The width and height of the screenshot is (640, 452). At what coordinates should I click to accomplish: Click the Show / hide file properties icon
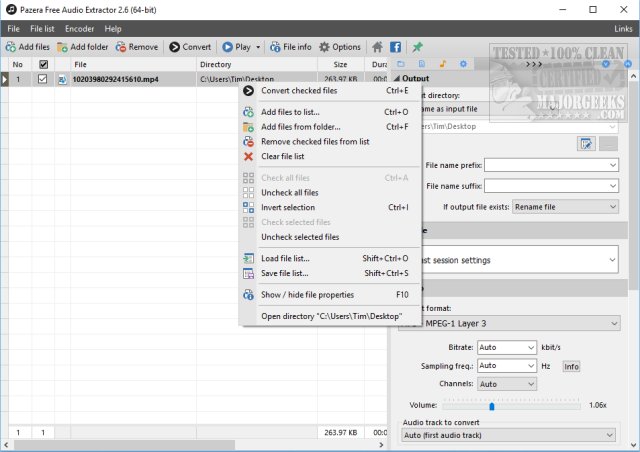pos(248,295)
